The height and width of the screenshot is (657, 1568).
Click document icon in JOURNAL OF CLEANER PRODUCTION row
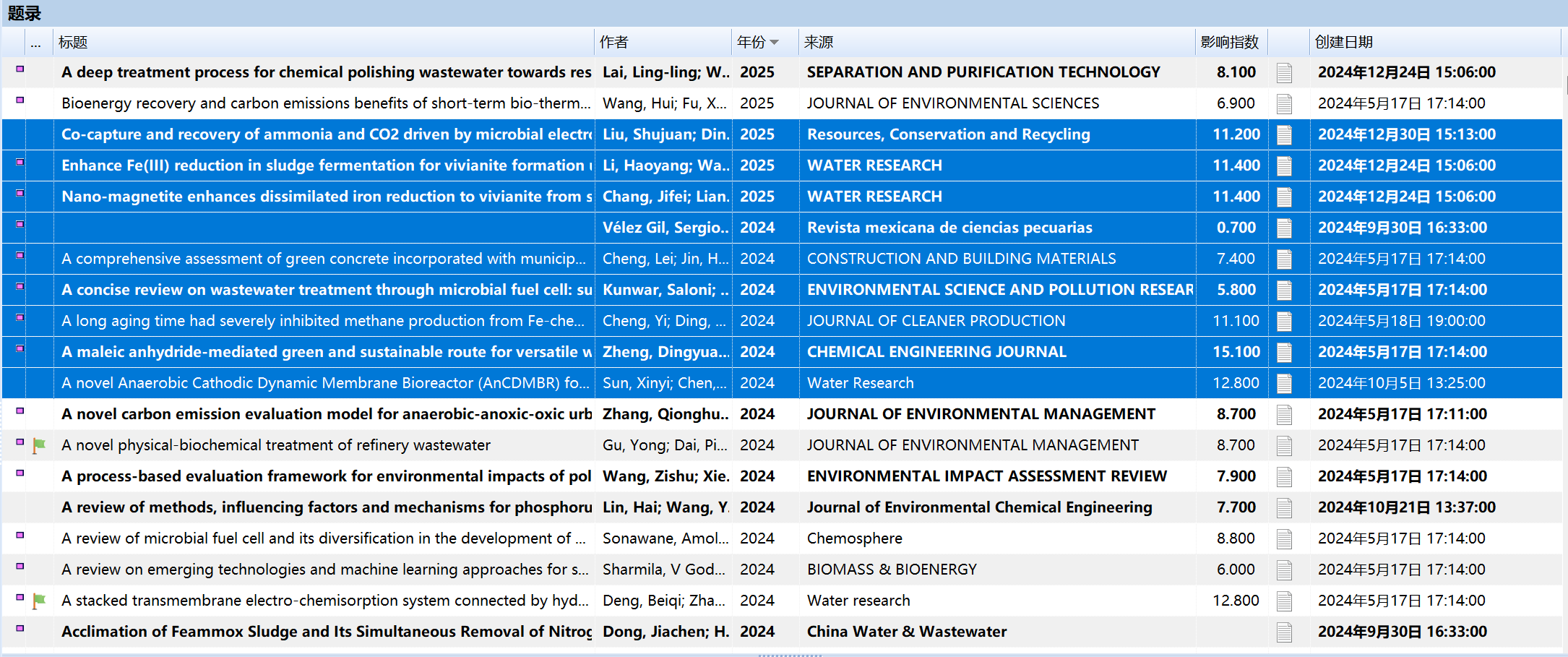[1284, 322]
